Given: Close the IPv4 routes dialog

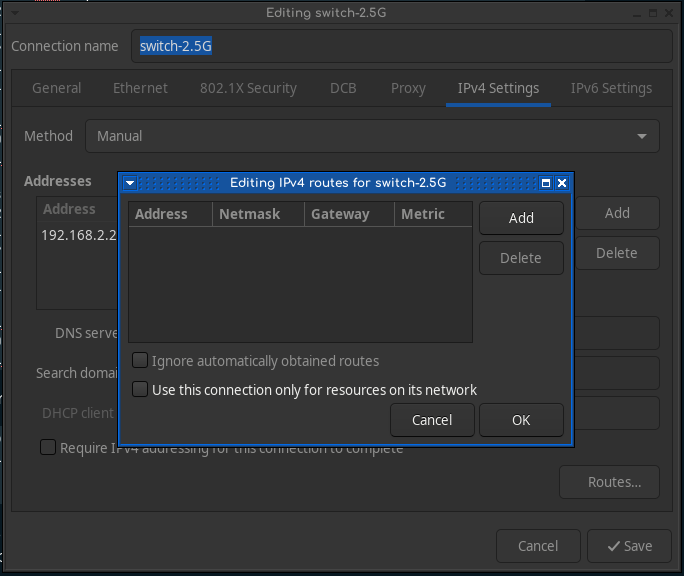Looking at the screenshot, I should pos(562,183).
